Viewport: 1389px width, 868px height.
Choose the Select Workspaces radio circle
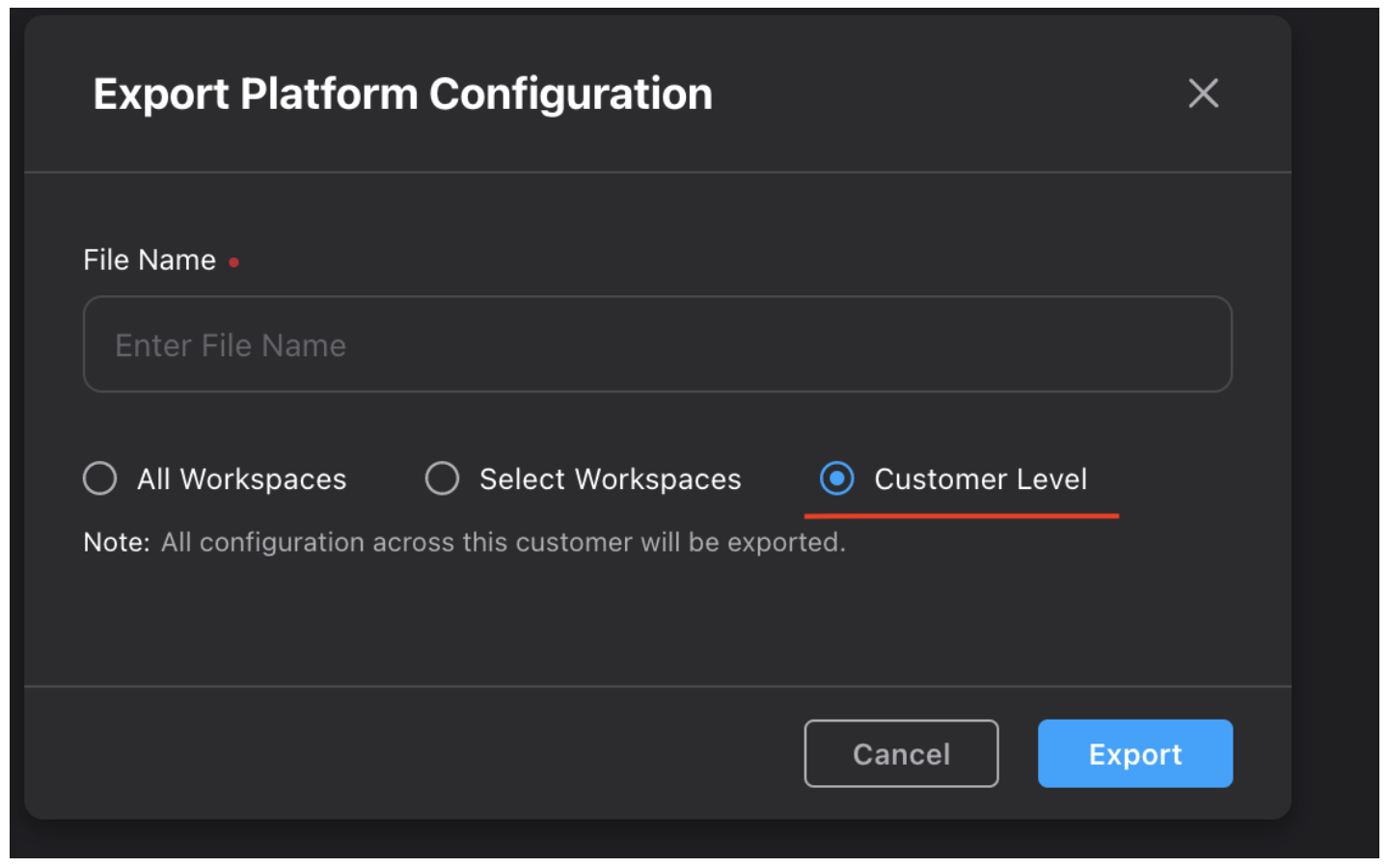[443, 478]
